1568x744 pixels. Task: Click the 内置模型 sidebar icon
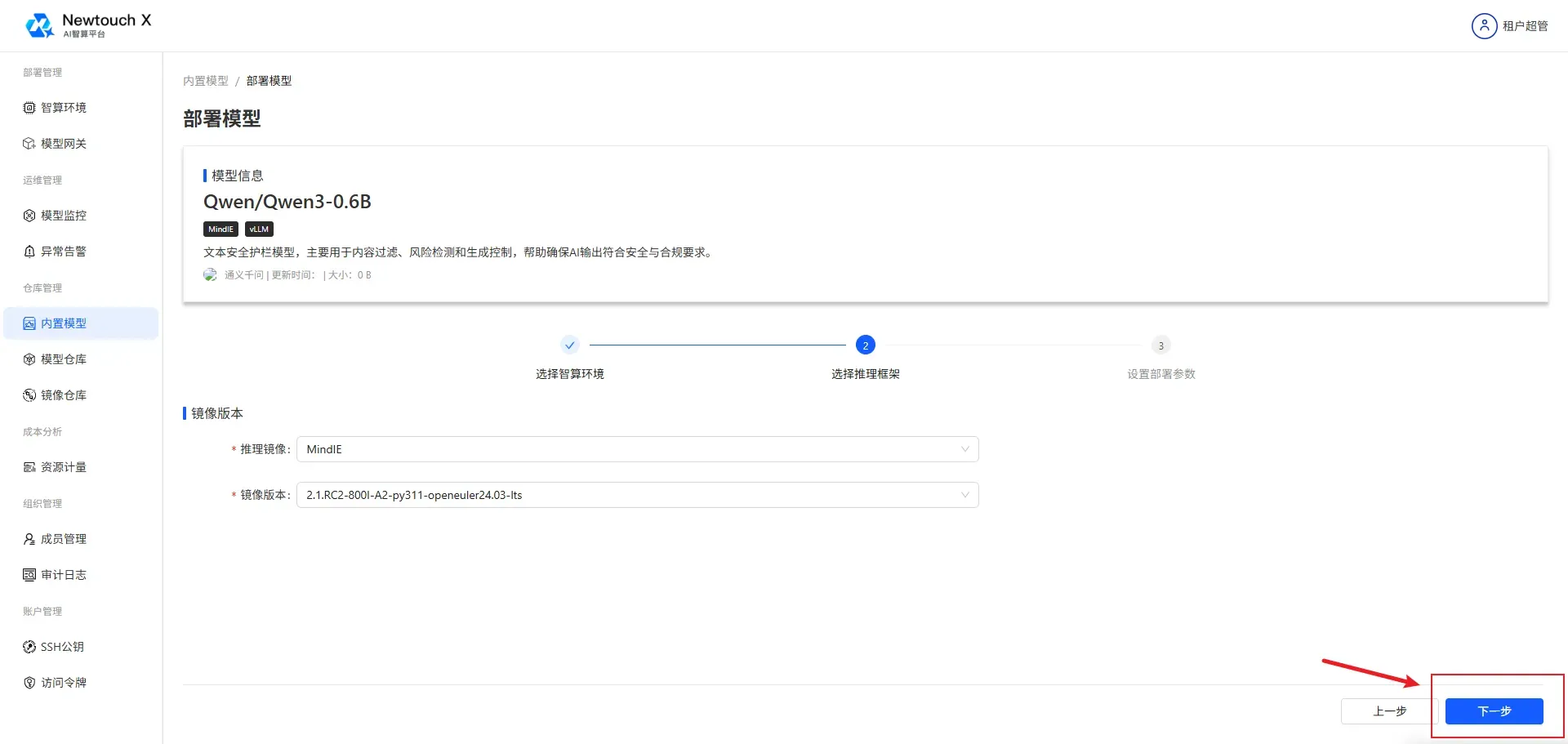(x=29, y=323)
